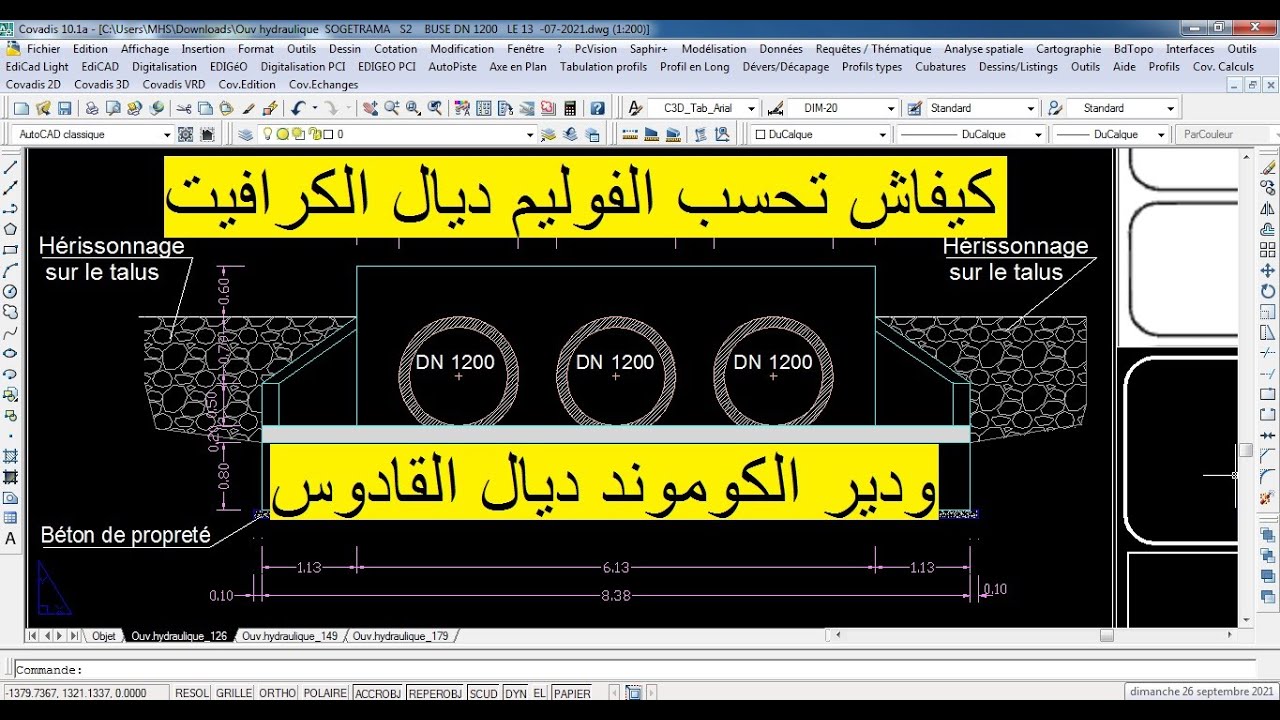Click the Rotate tool in right toolbar
This screenshot has height=720, width=1280.
click(1268, 291)
